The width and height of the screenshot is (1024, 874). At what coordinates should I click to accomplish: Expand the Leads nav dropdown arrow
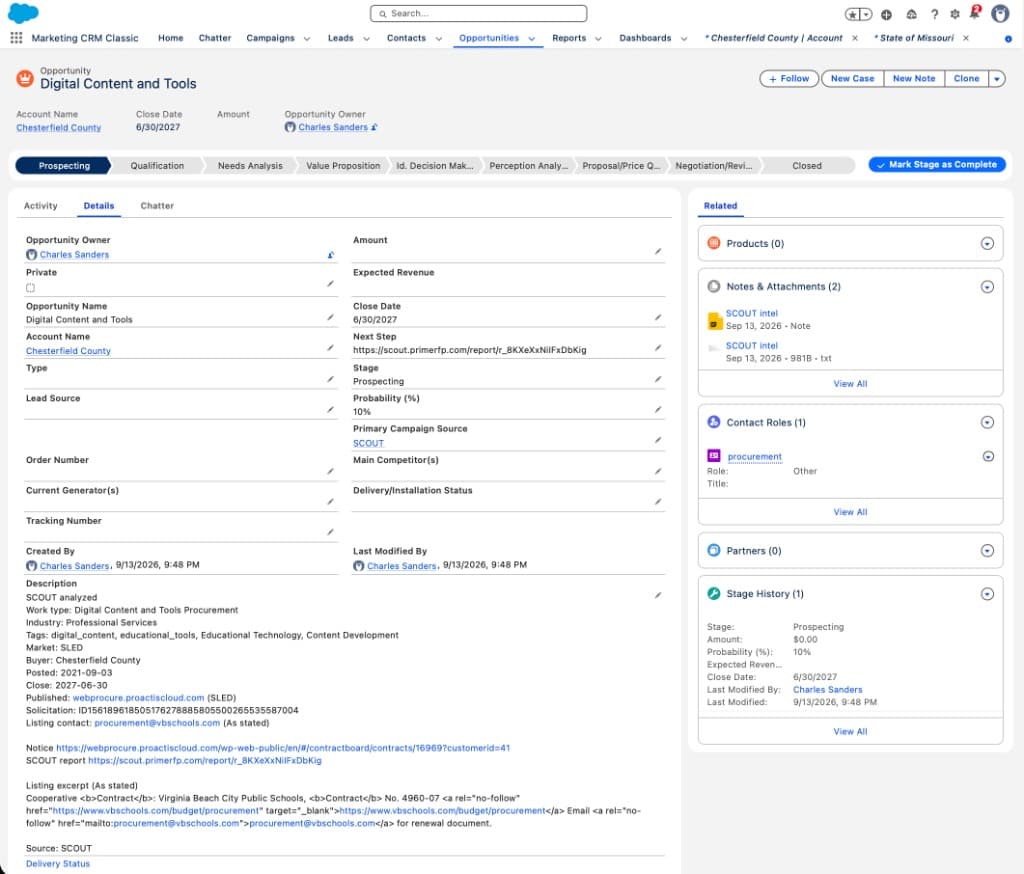[366, 39]
